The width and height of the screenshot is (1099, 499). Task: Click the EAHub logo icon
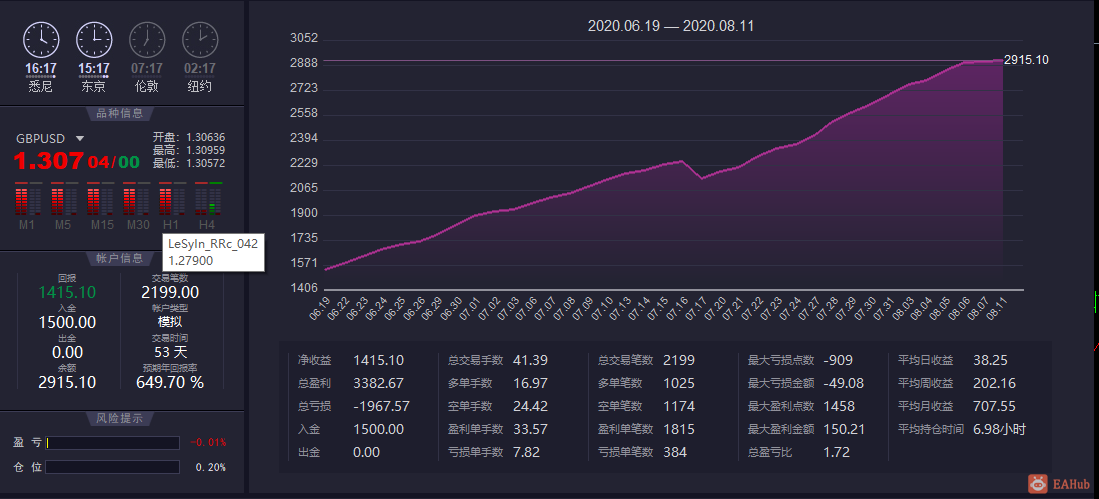click(x=1038, y=484)
